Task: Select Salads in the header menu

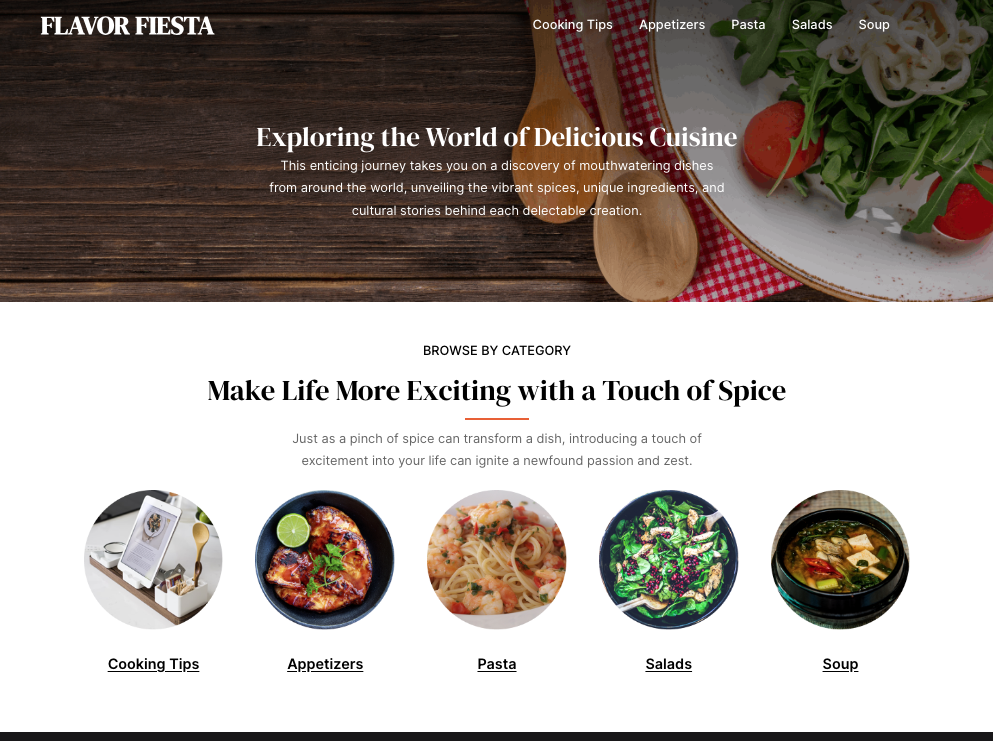Action: pos(812,25)
